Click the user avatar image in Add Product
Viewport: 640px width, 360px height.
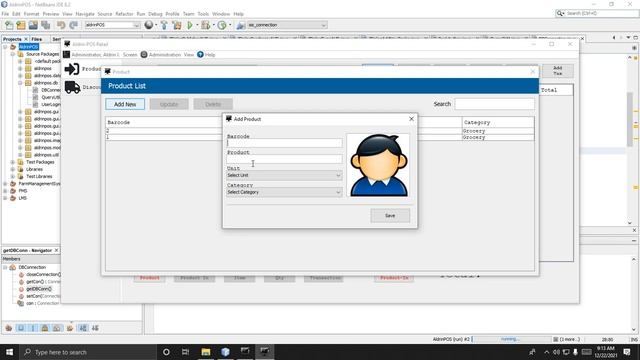coord(379,165)
